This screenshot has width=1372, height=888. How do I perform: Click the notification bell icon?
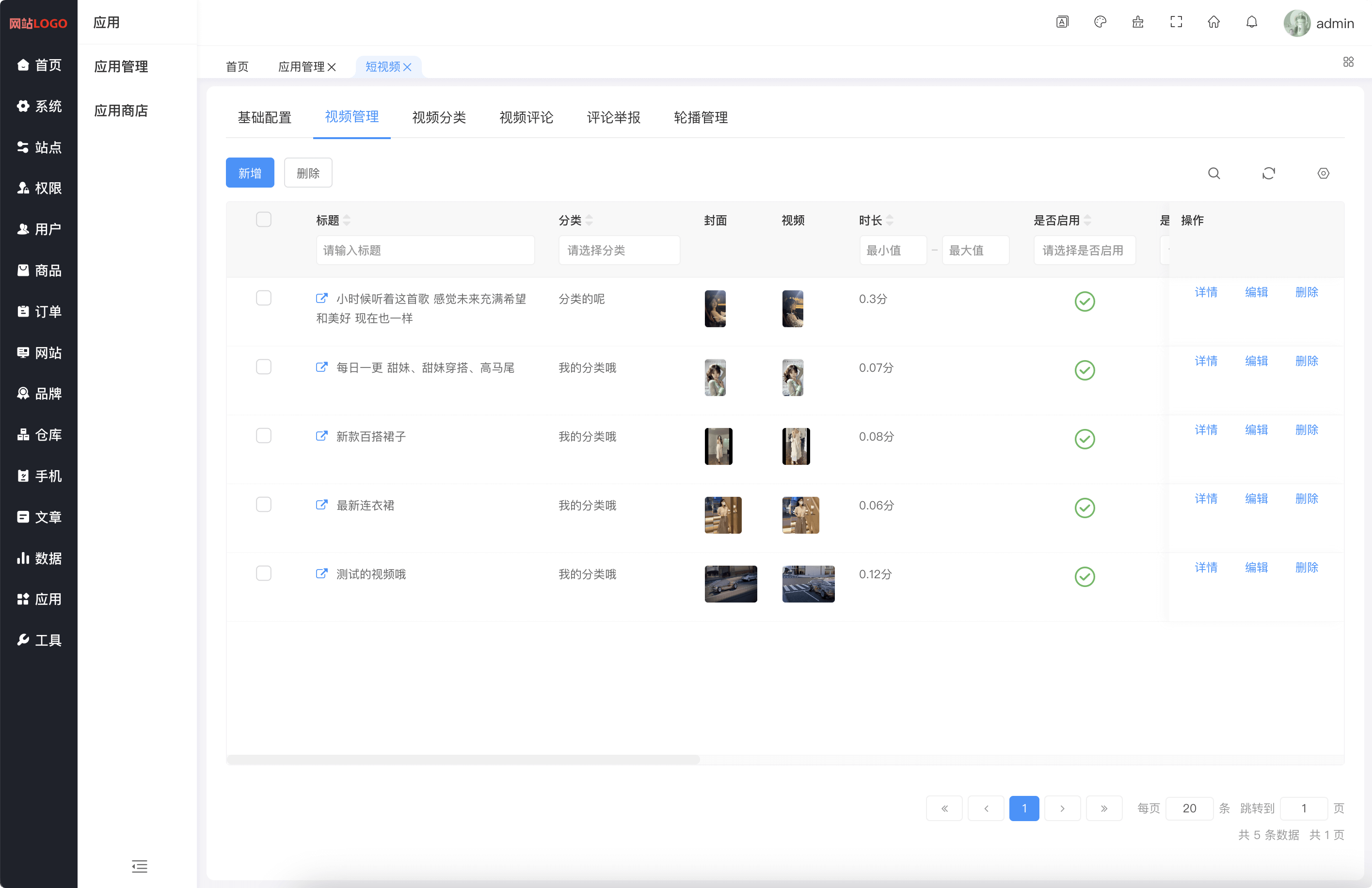coord(1251,22)
